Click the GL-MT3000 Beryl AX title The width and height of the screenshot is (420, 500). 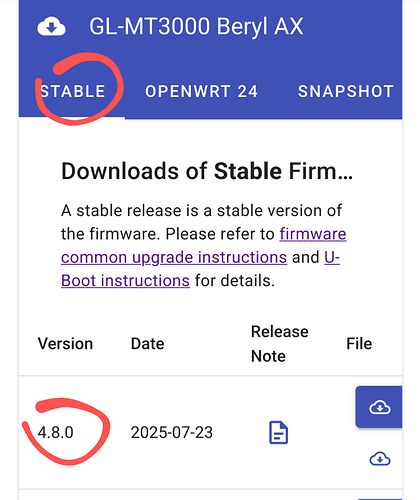click(x=196, y=26)
